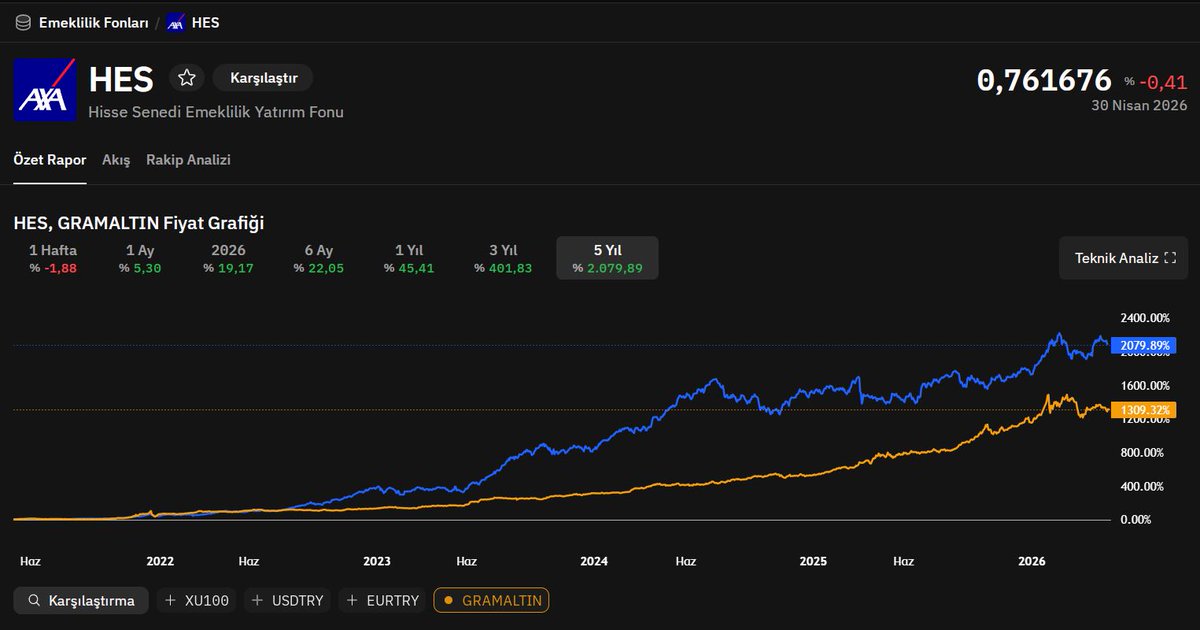Click the 2023 x-axis label
This screenshot has height=630, width=1200.
tap(377, 562)
